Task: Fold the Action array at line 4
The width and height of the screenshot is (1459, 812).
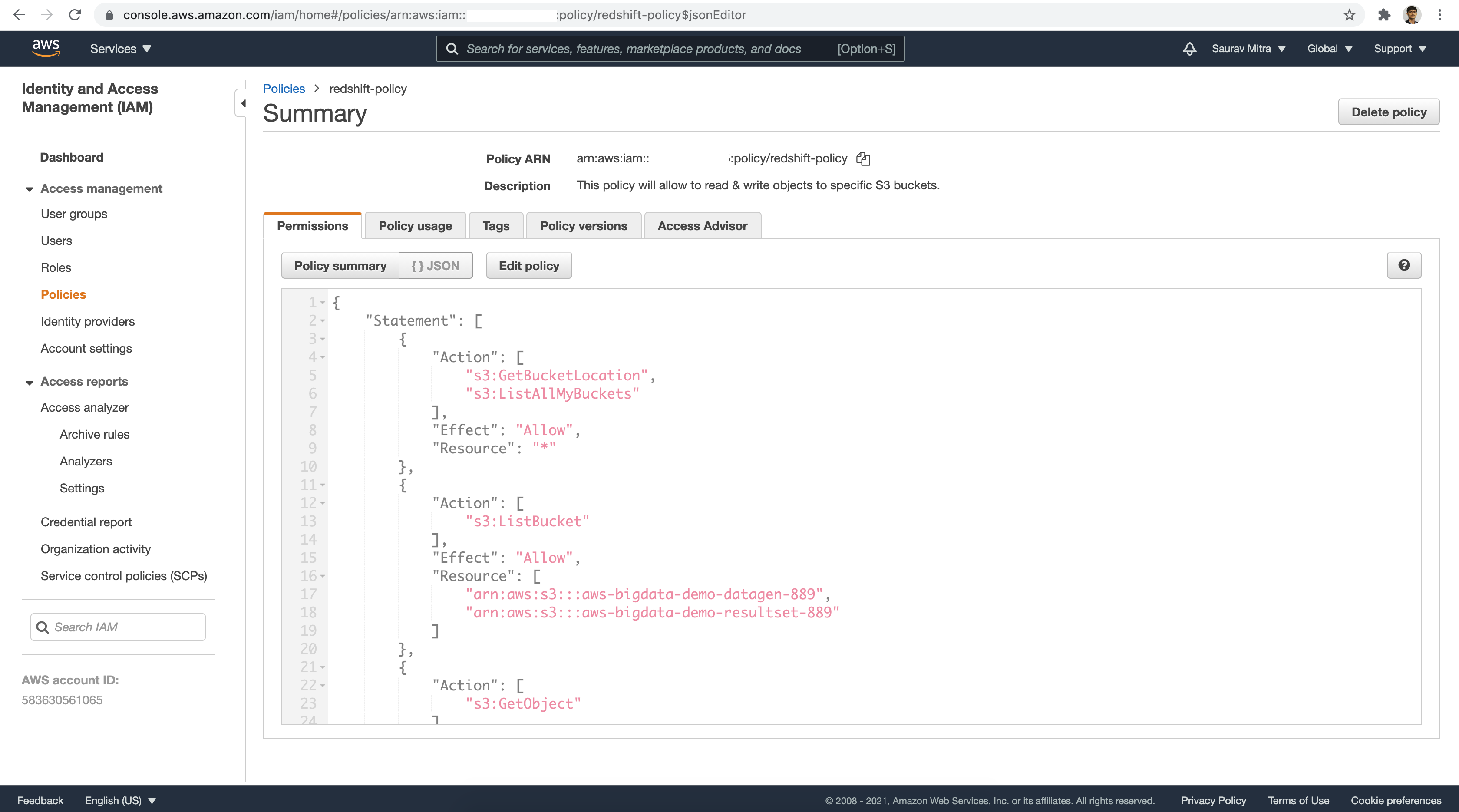Action: [x=322, y=357]
